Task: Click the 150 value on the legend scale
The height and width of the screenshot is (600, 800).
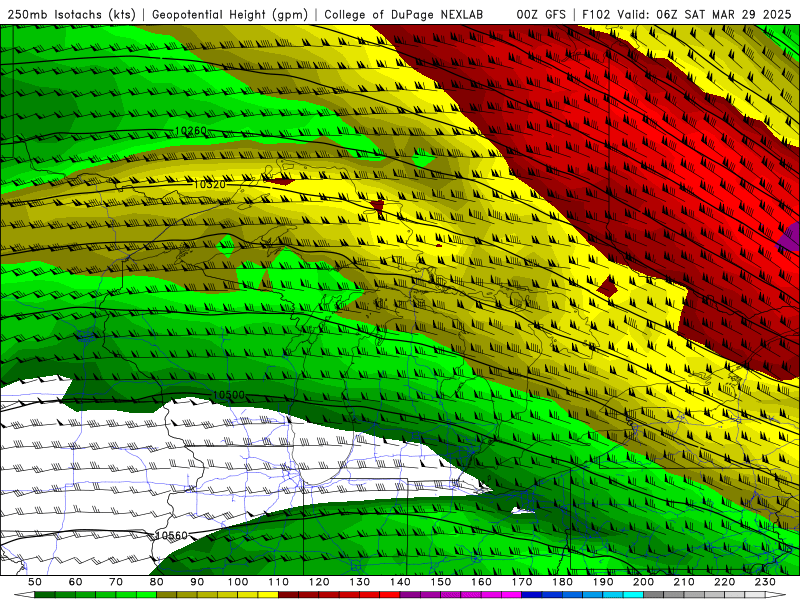Action: tap(441, 582)
